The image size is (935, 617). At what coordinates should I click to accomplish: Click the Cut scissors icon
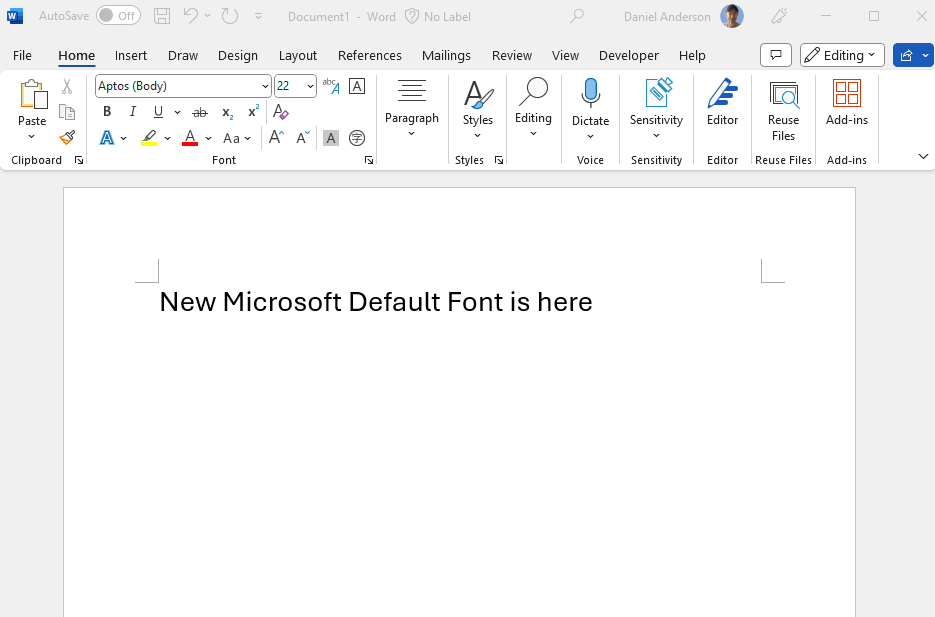click(x=67, y=86)
